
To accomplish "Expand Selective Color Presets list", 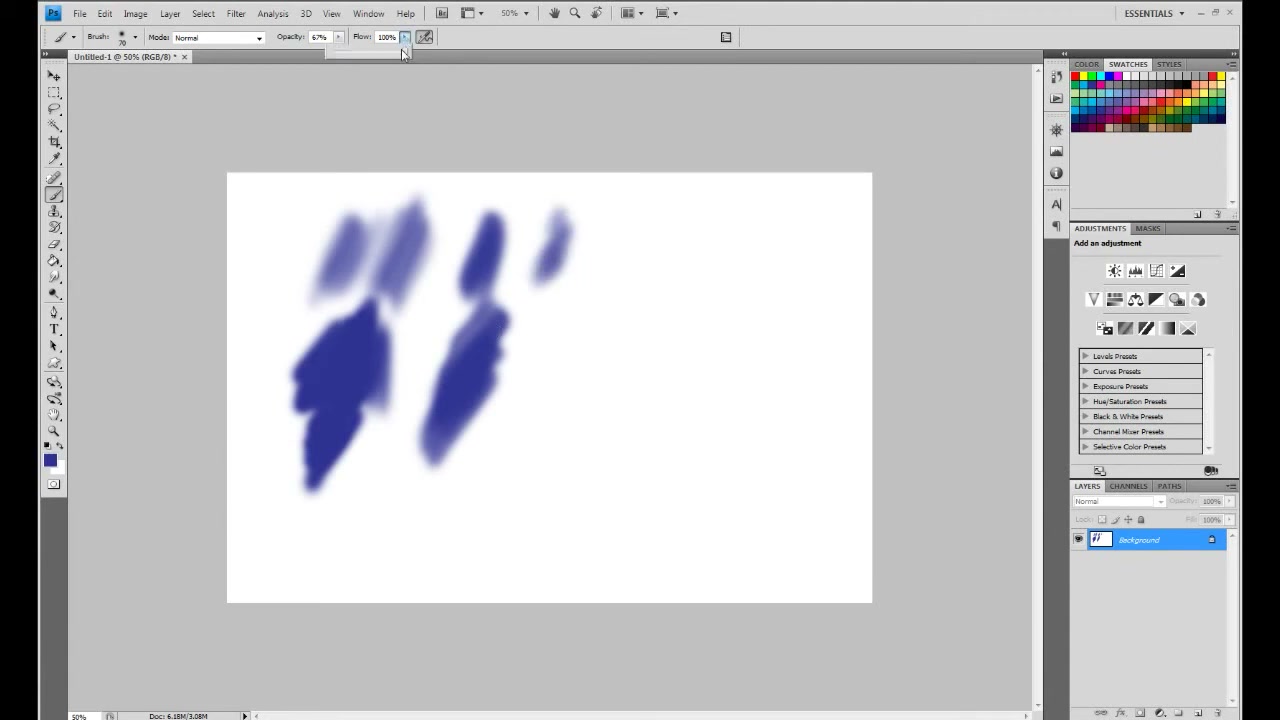I will [x=1085, y=446].
